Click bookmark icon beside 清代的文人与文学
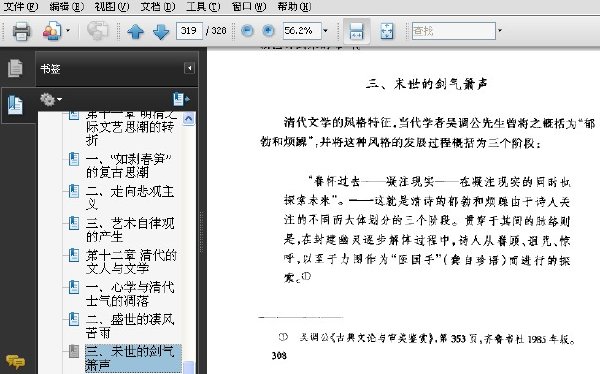The width and height of the screenshot is (600, 374). point(73,255)
